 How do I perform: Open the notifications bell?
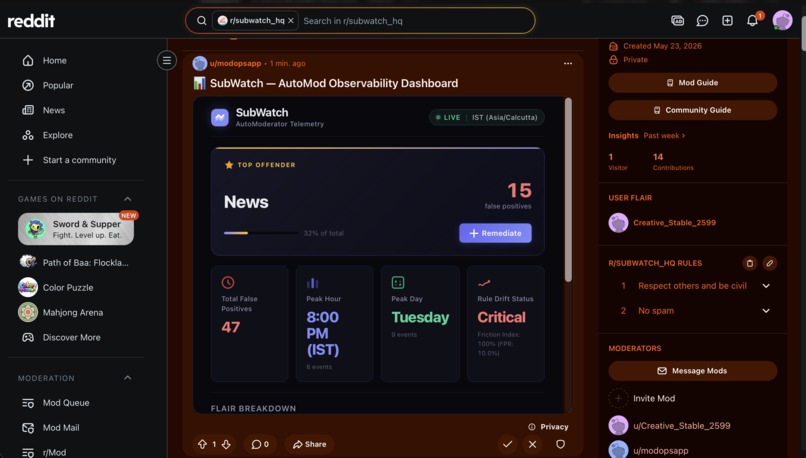(x=752, y=21)
